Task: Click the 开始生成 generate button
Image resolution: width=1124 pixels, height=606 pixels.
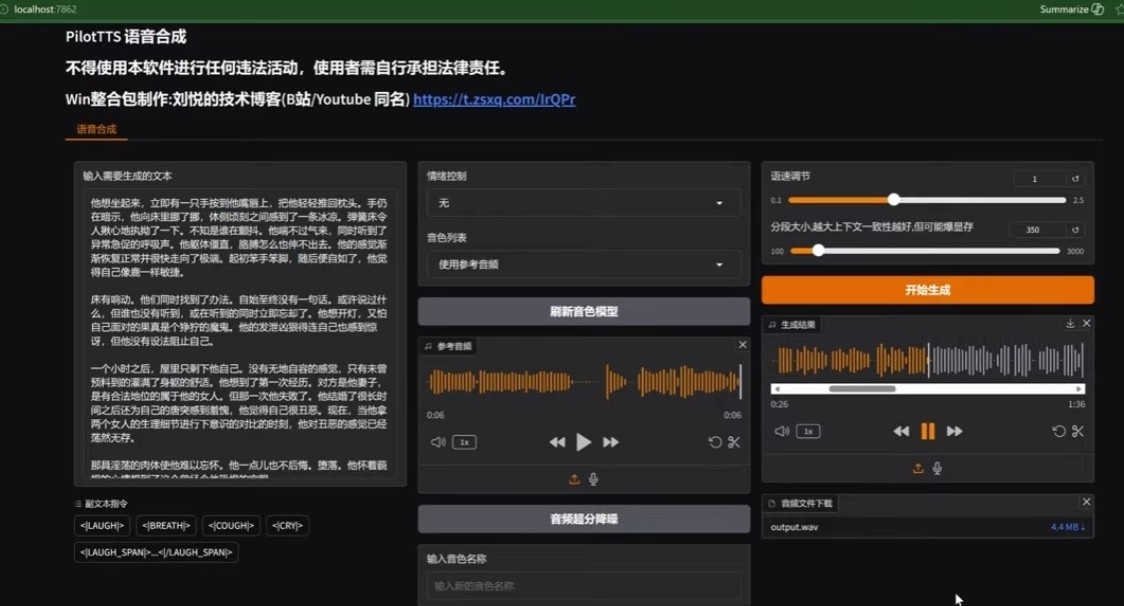Action: [928, 290]
